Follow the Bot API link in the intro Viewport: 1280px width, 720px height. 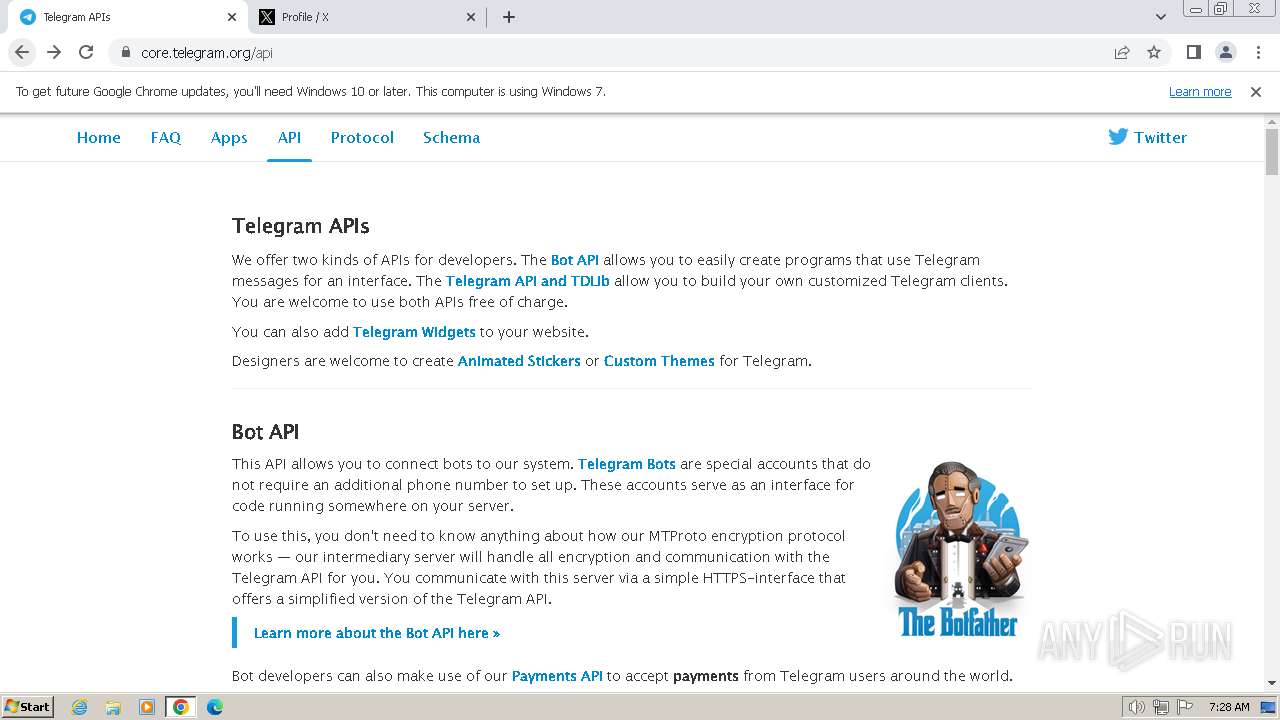click(575, 260)
